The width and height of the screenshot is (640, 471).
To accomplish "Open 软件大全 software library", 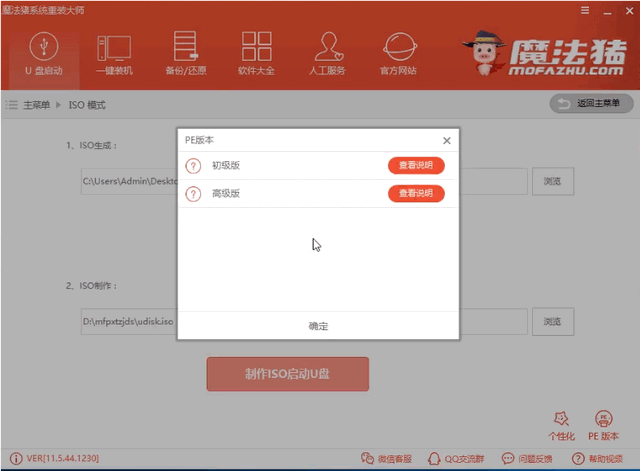I will click(258, 53).
